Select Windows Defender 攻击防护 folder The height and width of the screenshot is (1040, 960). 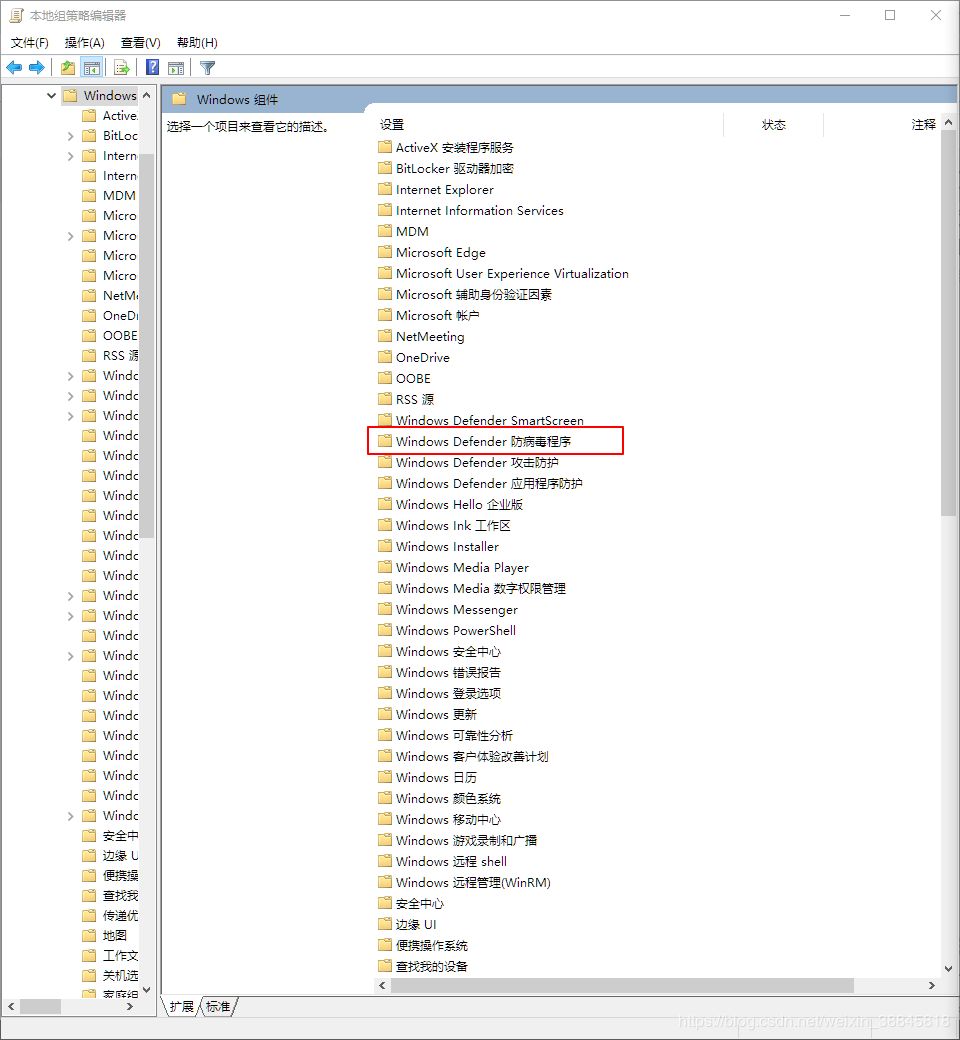[x=468, y=462]
